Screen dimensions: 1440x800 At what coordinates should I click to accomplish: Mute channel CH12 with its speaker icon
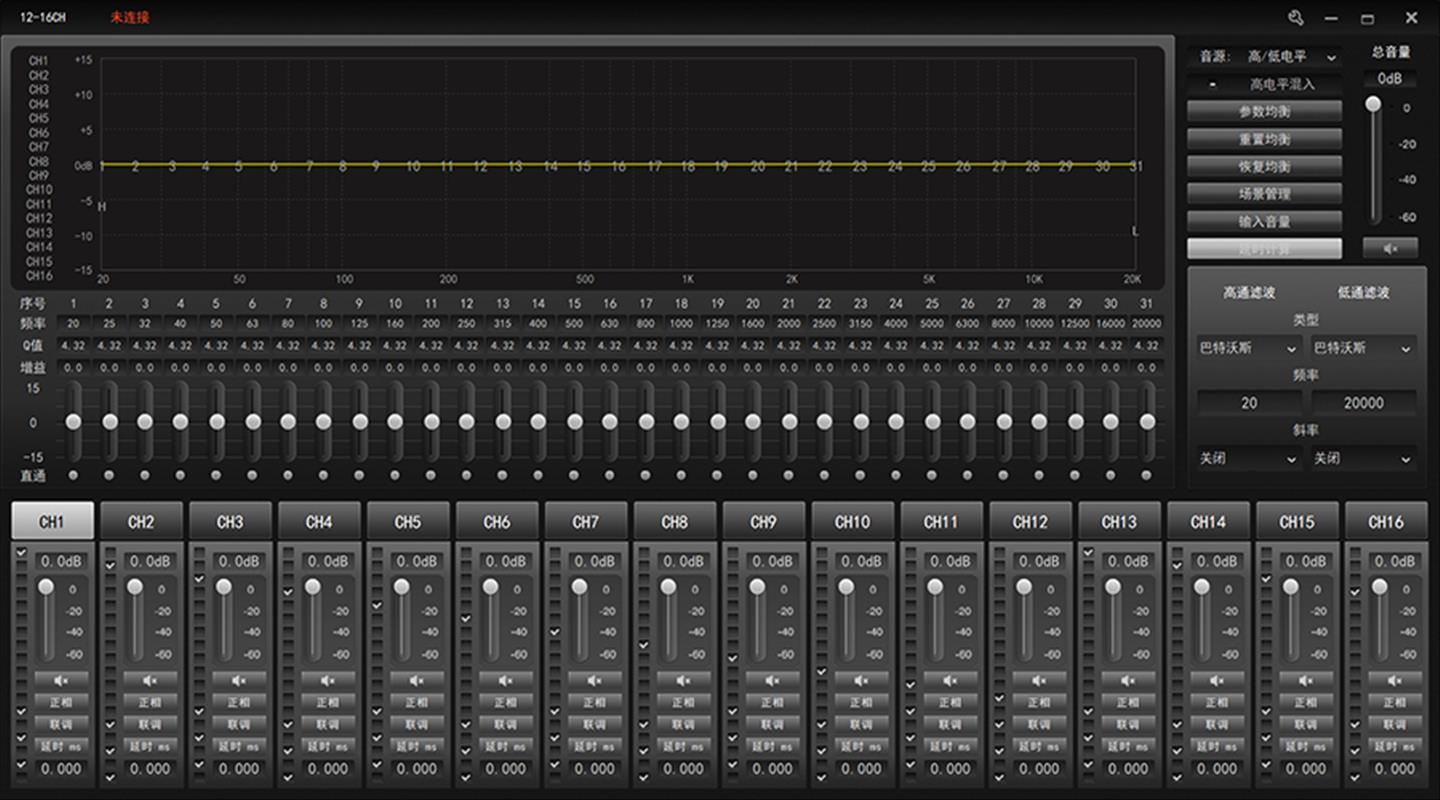pos(1039,680)
